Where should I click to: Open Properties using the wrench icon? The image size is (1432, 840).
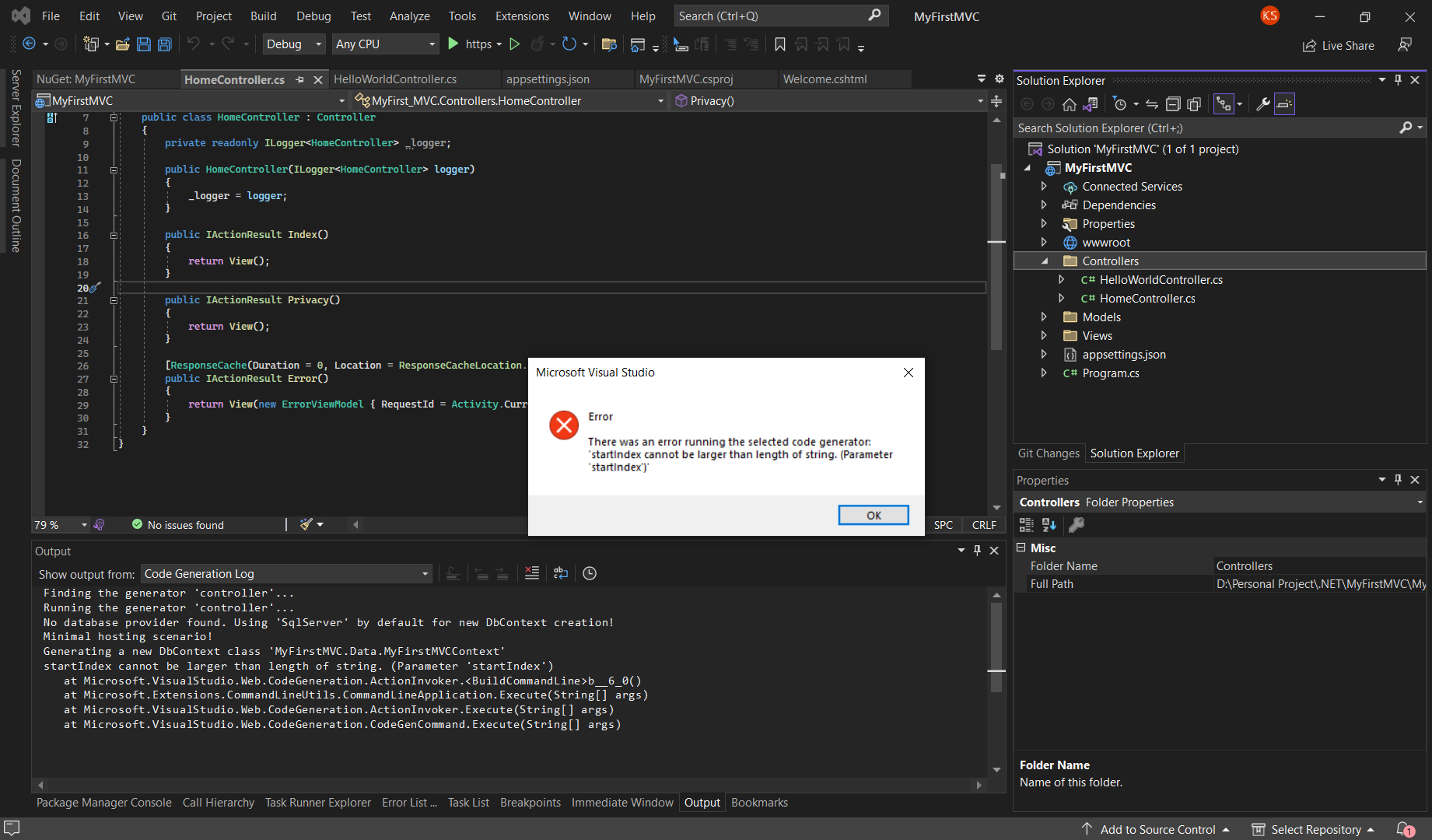coord(1263,103)
